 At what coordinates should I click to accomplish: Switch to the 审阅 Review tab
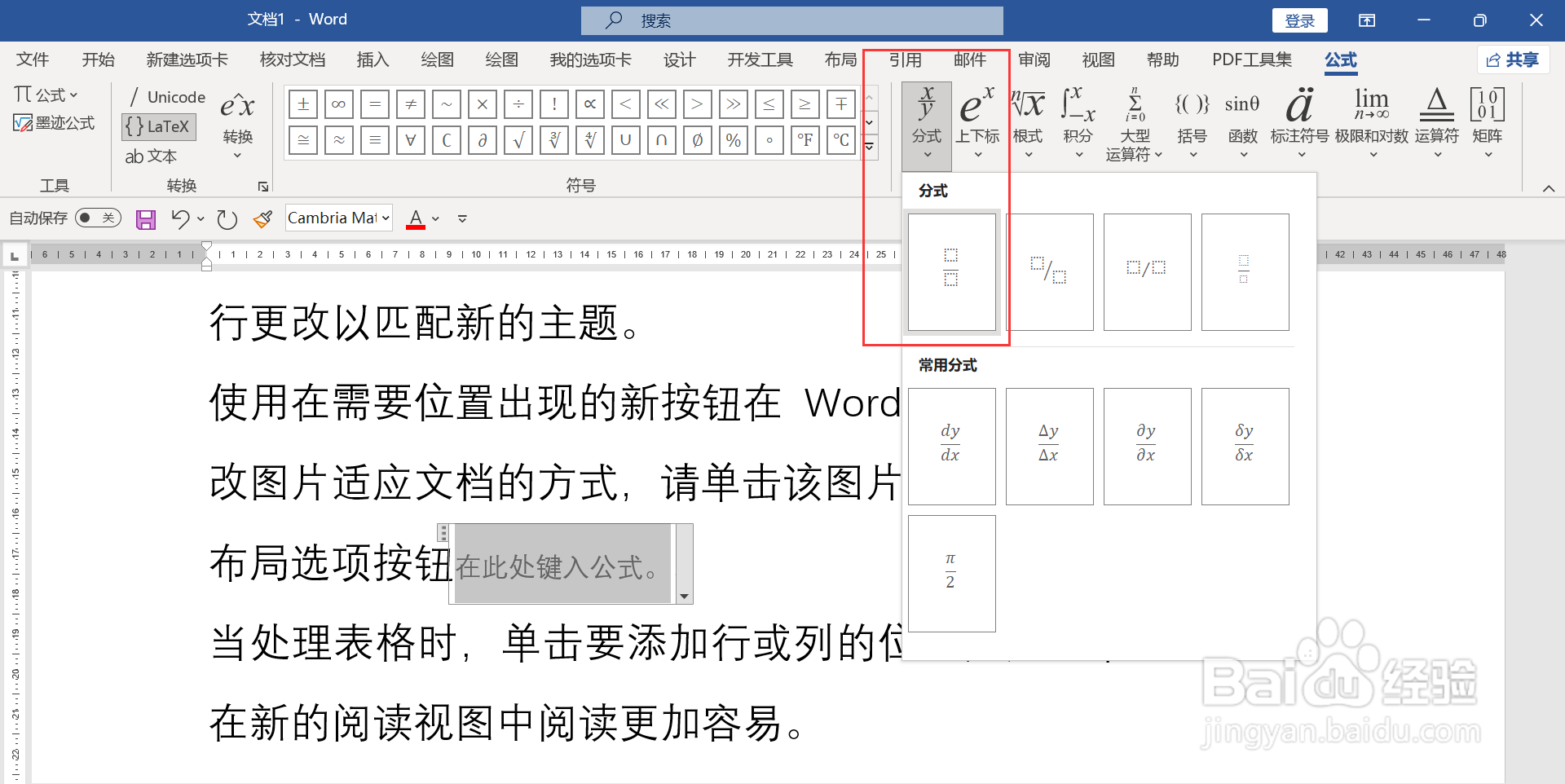pos(1034,59)
